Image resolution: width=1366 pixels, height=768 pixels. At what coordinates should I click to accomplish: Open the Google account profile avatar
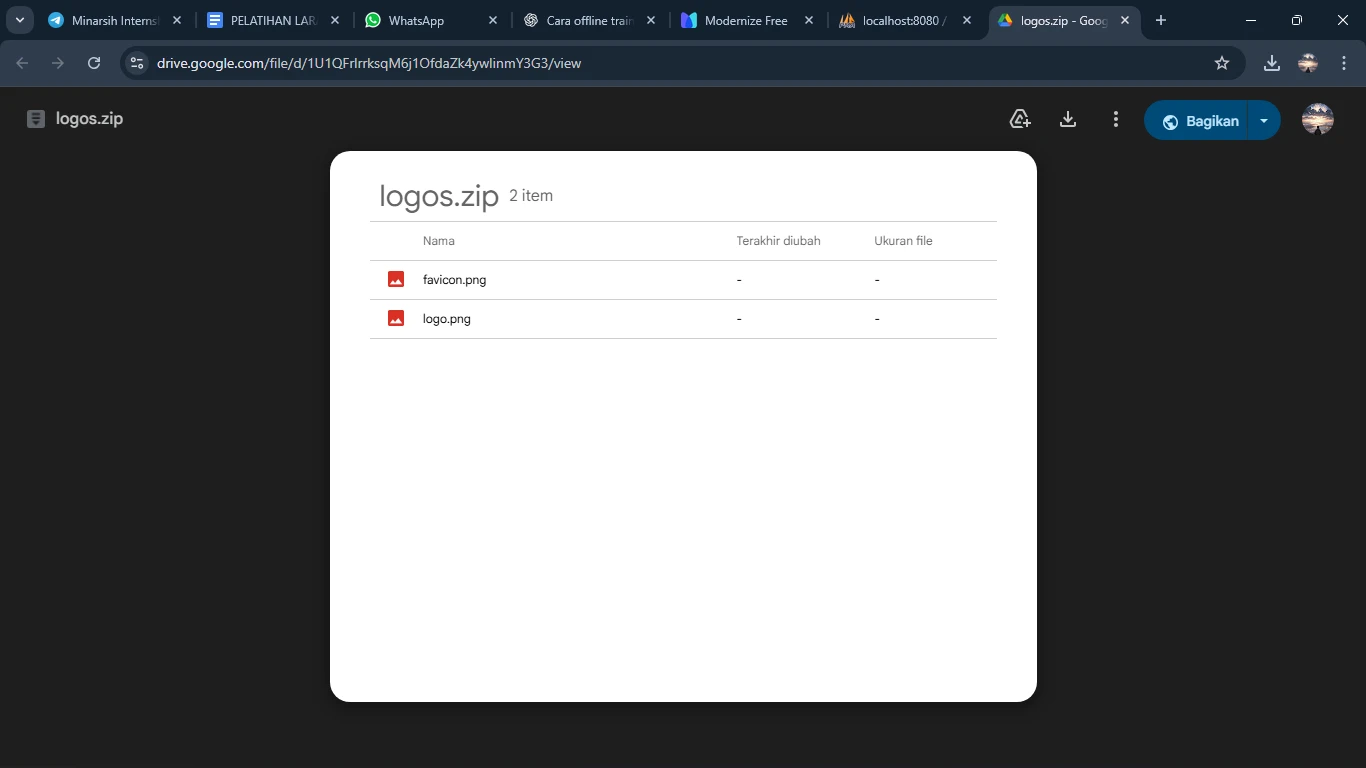[x=1317, y=119]
